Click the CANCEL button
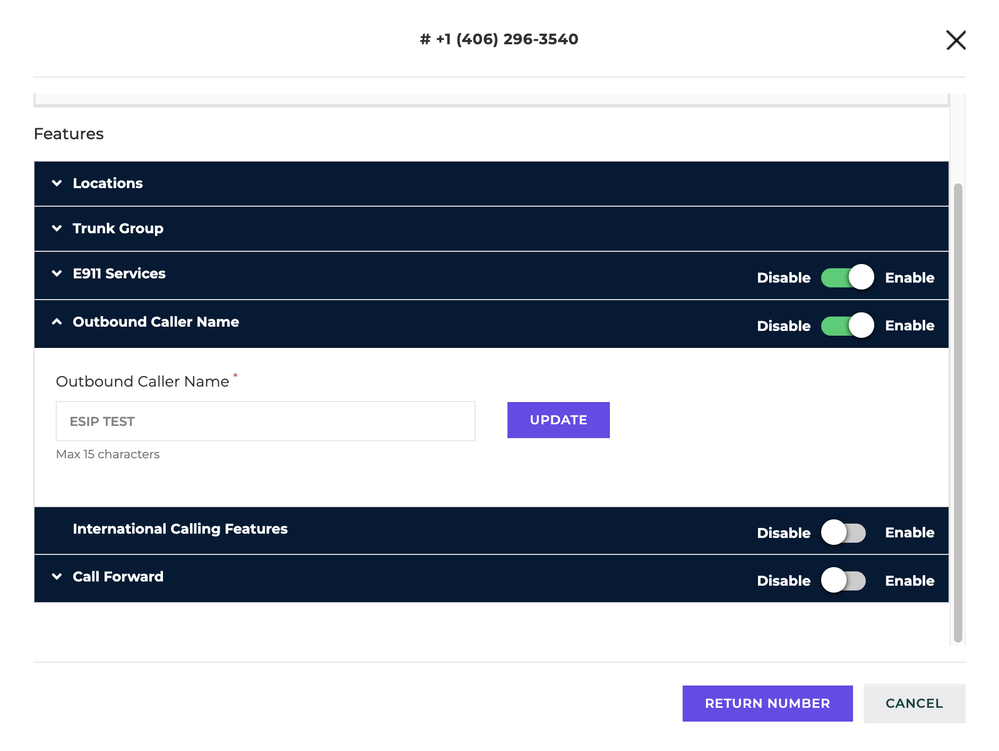The height and width of the screenshot is (751, 999). (914, 703)
